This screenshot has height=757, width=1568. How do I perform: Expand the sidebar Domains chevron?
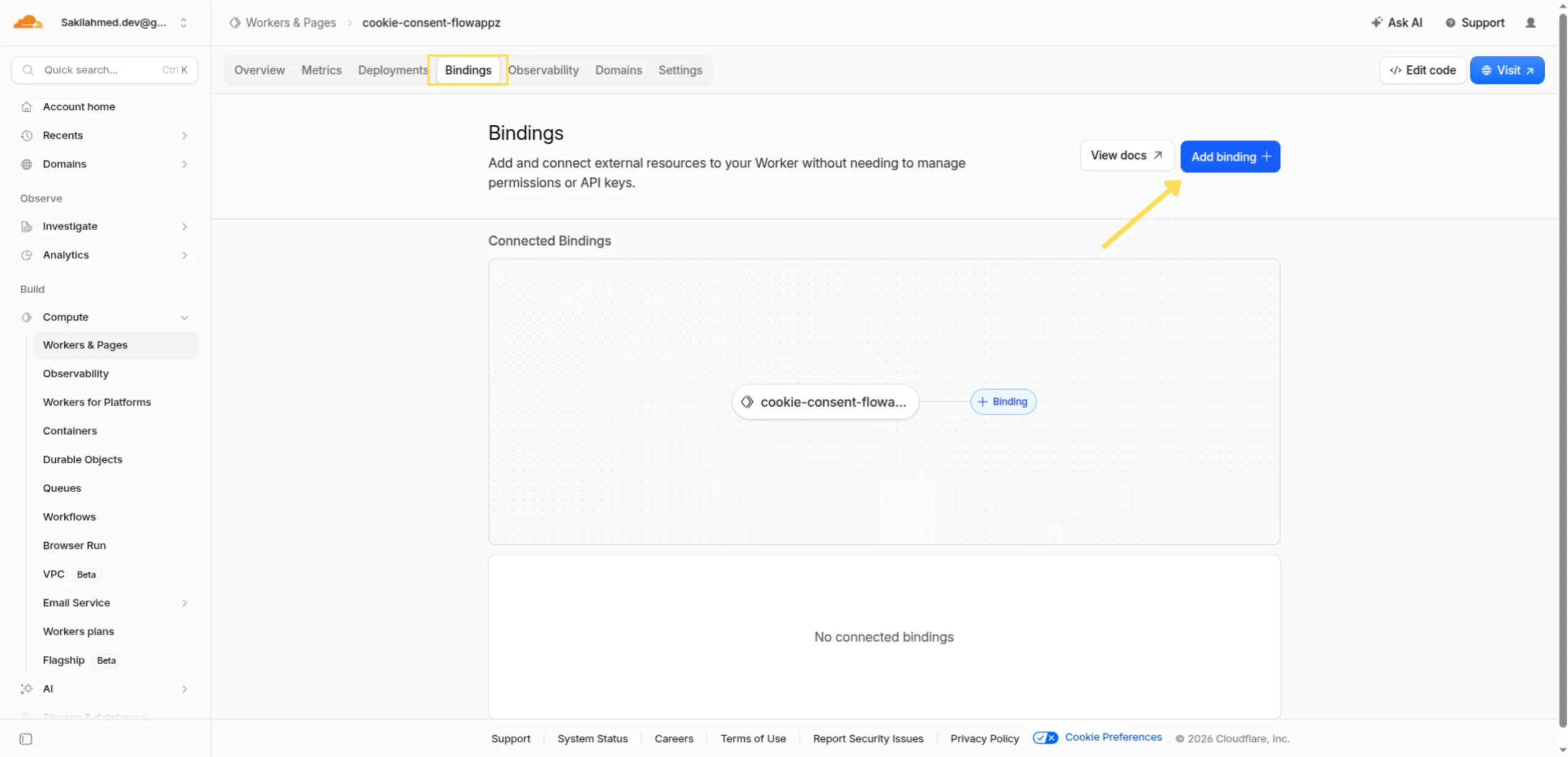tap(184, 164)
